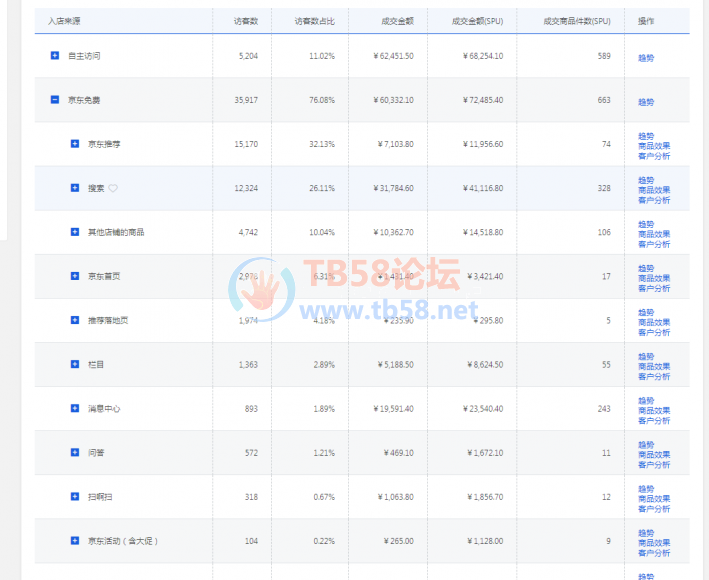Collapse the 京东免费 row
This screenshot has height=580, width=709.
[x=55, y=99]
